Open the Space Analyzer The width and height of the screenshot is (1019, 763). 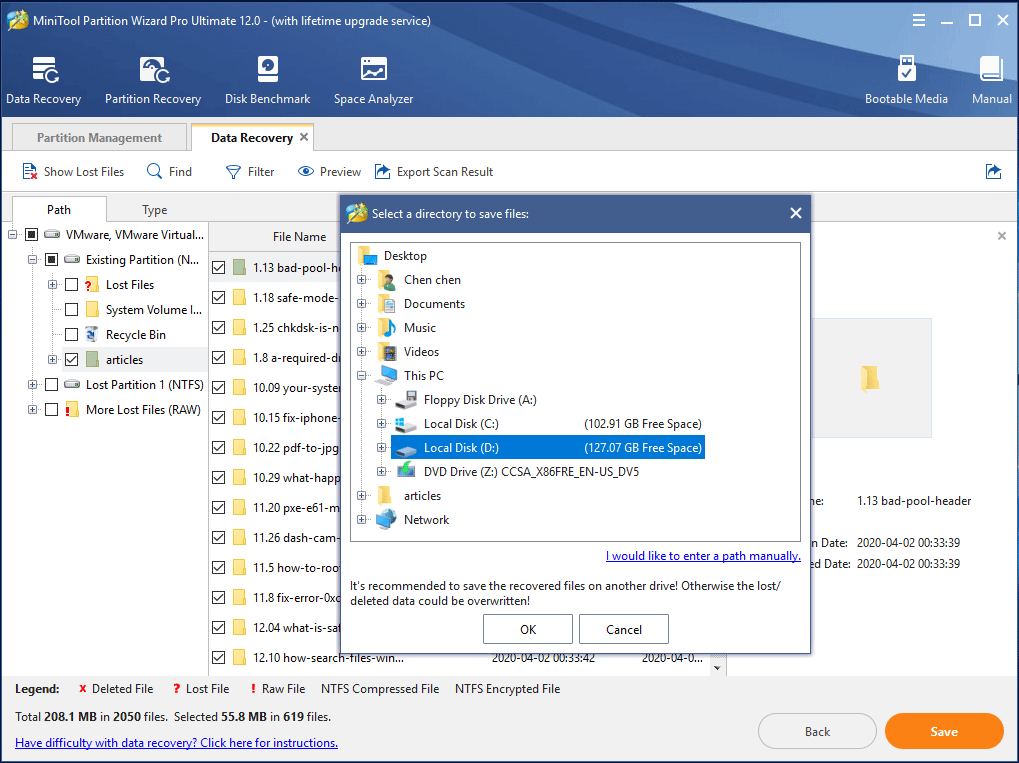tap(372, 79)
